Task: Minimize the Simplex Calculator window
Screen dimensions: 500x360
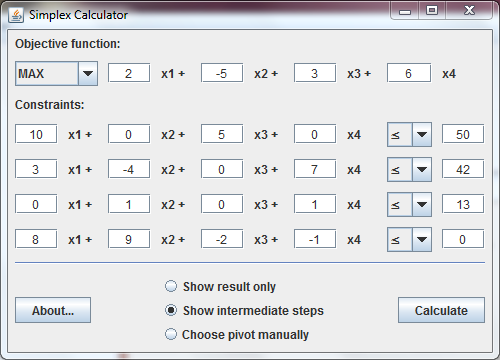Action: coord(405,11)
